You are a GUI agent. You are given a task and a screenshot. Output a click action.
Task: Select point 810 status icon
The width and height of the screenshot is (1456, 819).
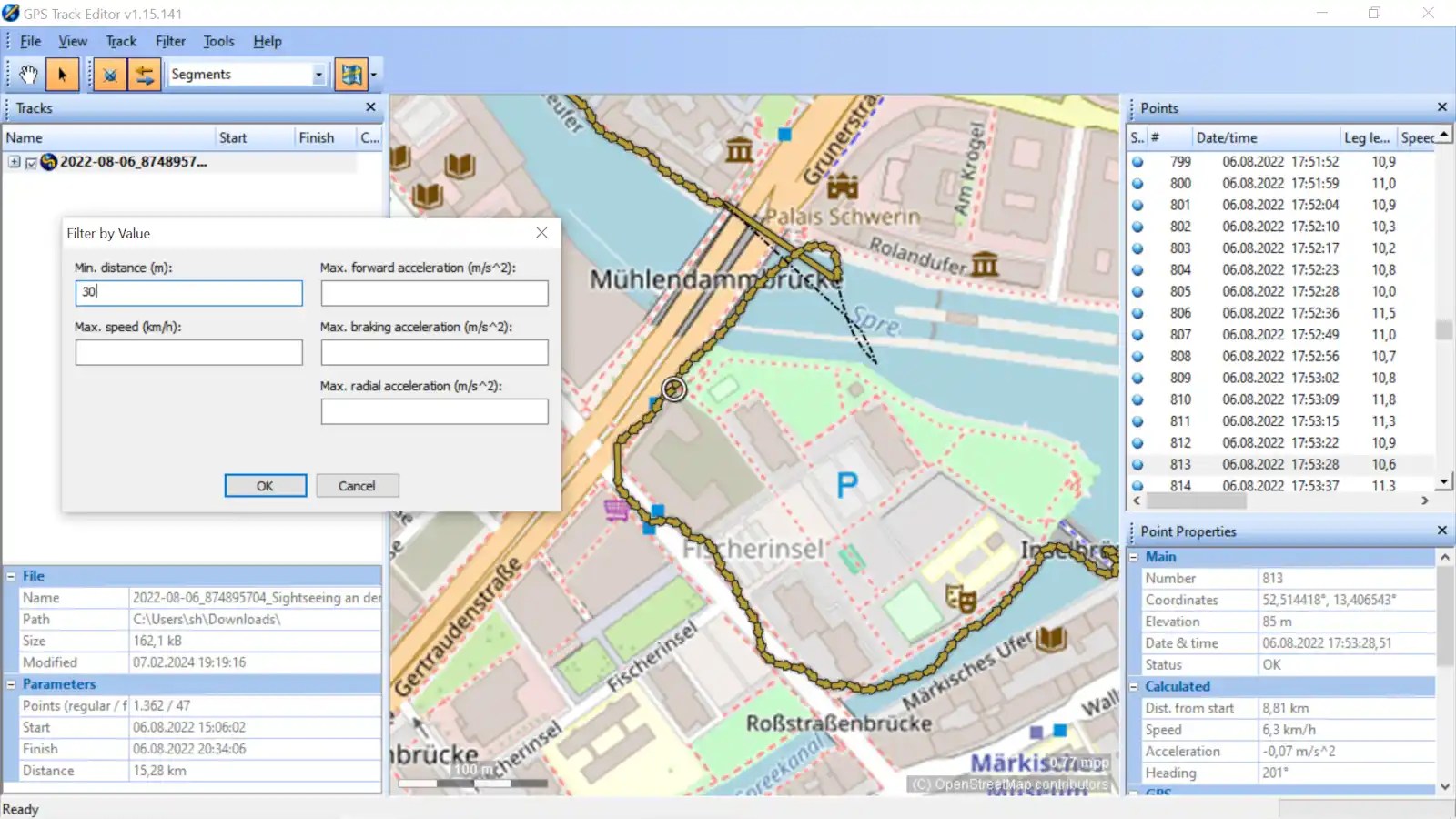[x=1137, y=399]
